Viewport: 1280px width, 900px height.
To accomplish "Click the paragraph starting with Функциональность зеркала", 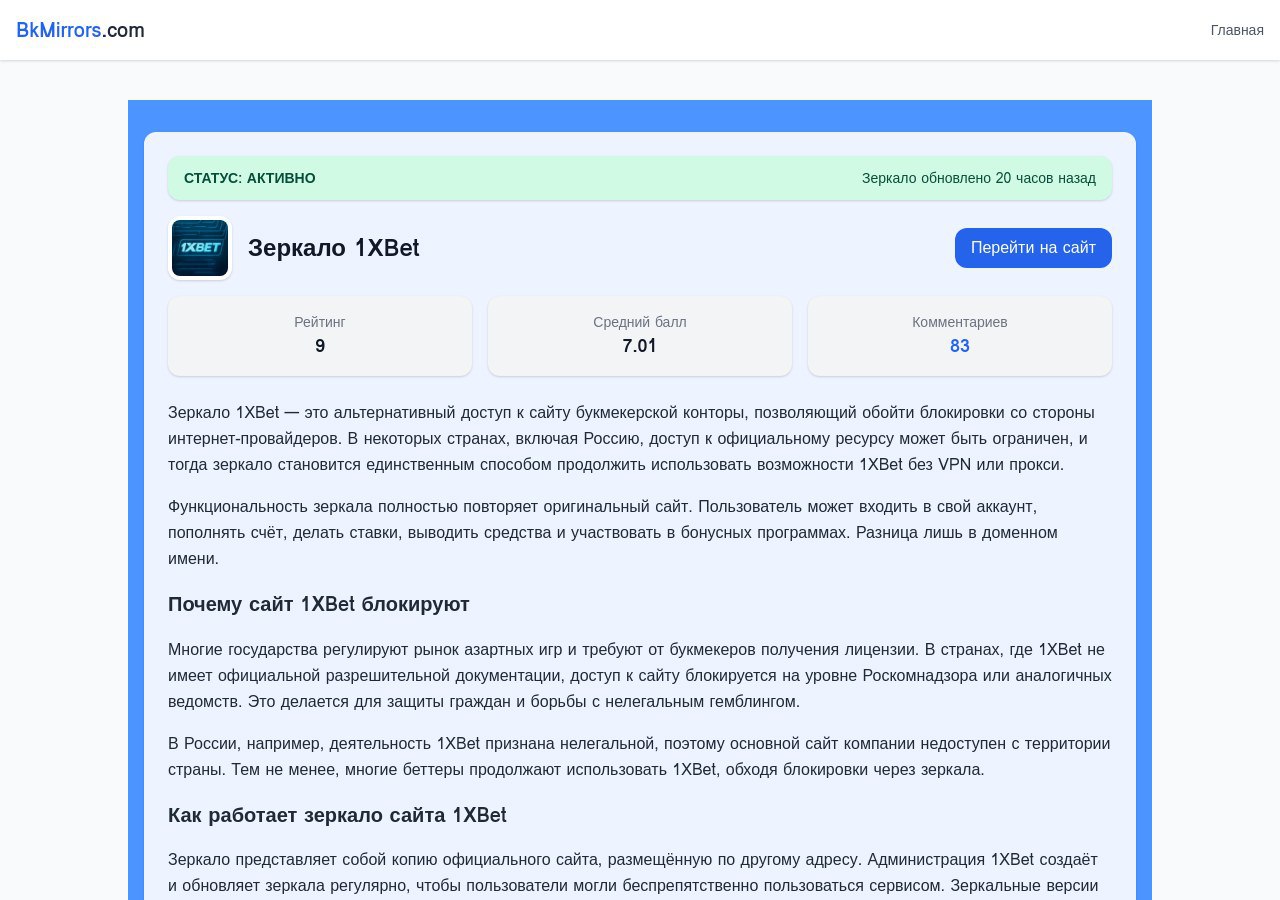I will pyautogui.click(x=640, y=532).
